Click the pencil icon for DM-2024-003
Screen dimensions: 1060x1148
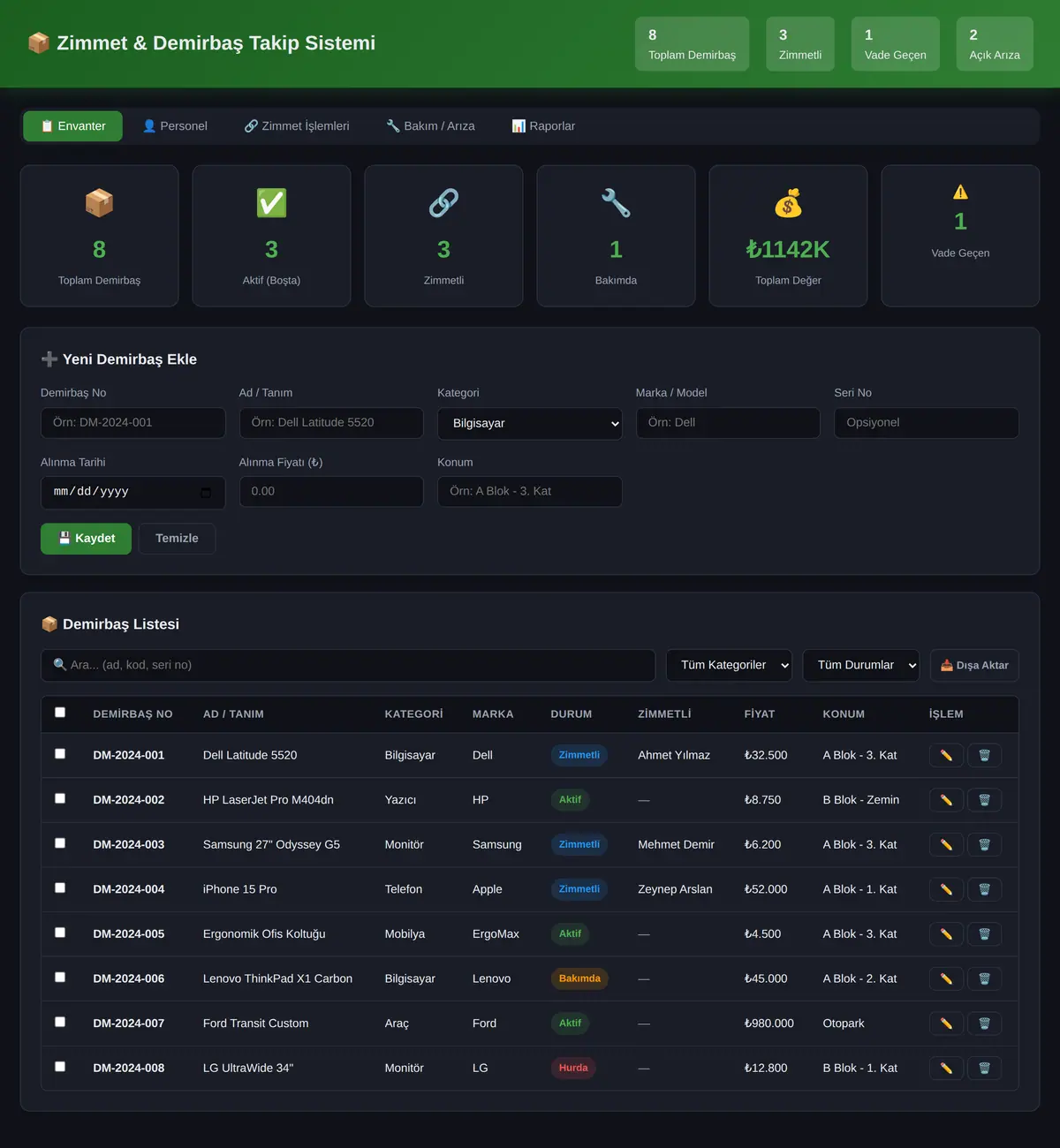tap(946, 845)
